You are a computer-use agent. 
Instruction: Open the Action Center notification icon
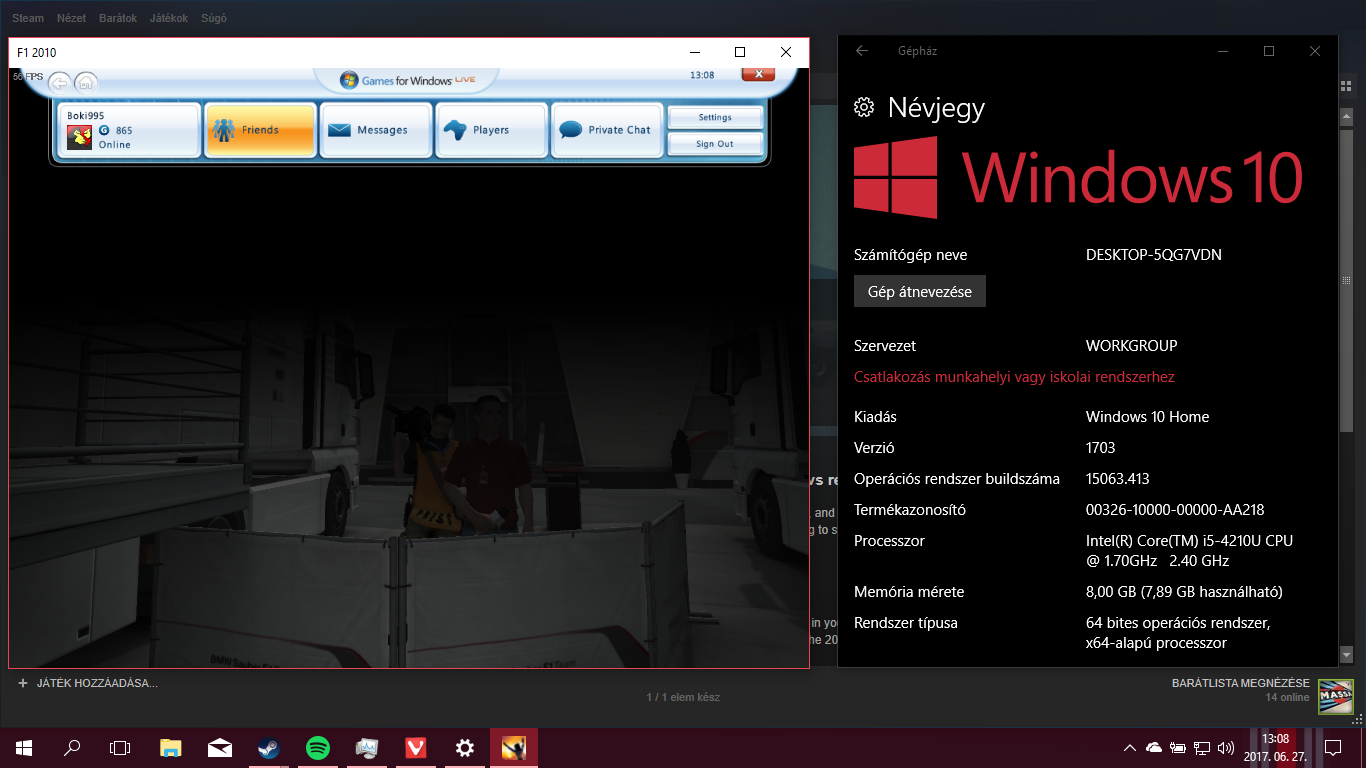point(1332,747)
